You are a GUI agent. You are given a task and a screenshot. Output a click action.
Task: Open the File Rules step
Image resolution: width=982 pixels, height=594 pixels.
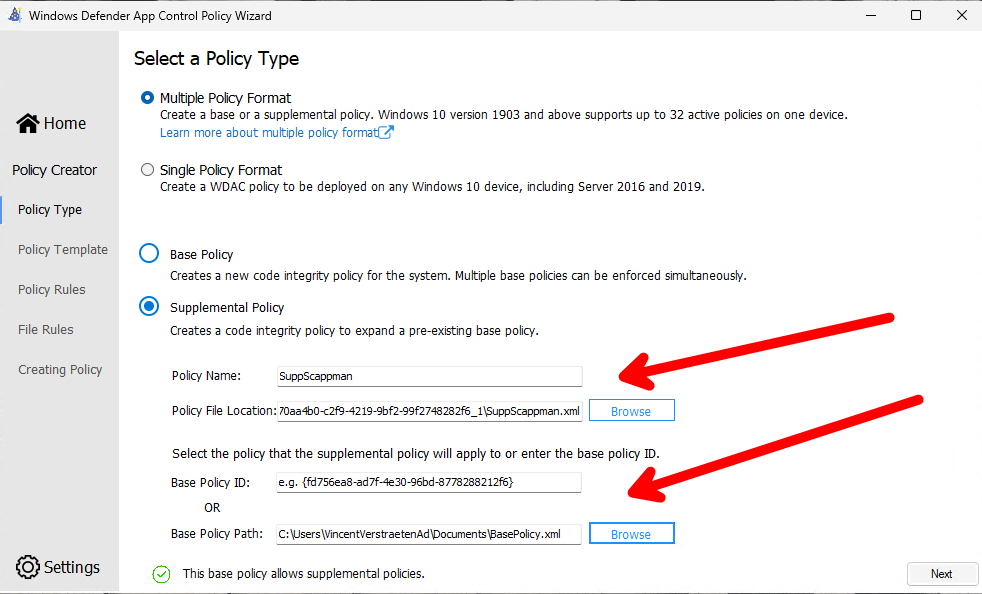pos(46,330)
